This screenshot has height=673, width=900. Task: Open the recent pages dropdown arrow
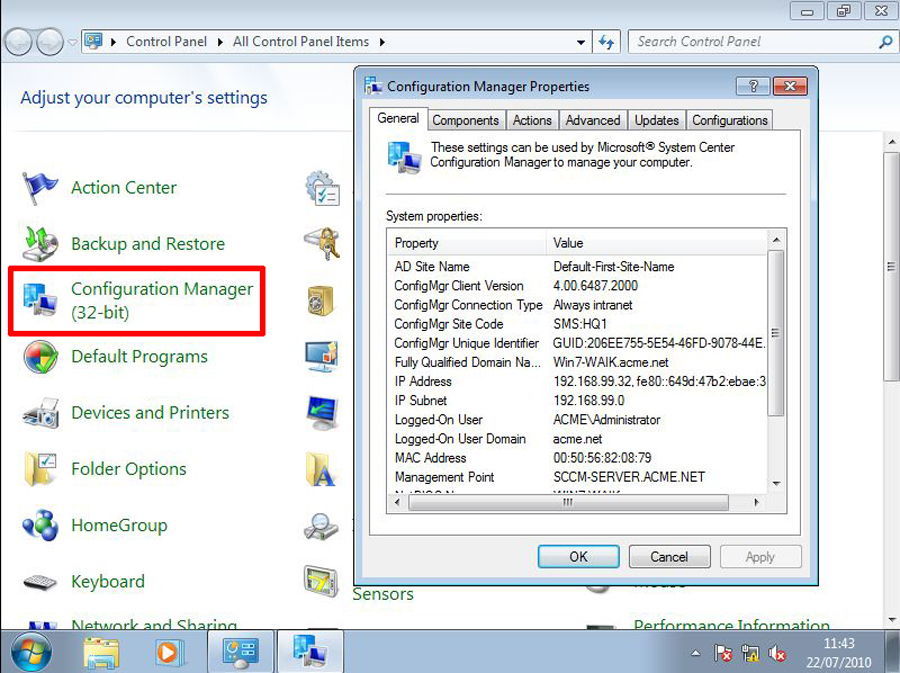[x=72, y=42]
